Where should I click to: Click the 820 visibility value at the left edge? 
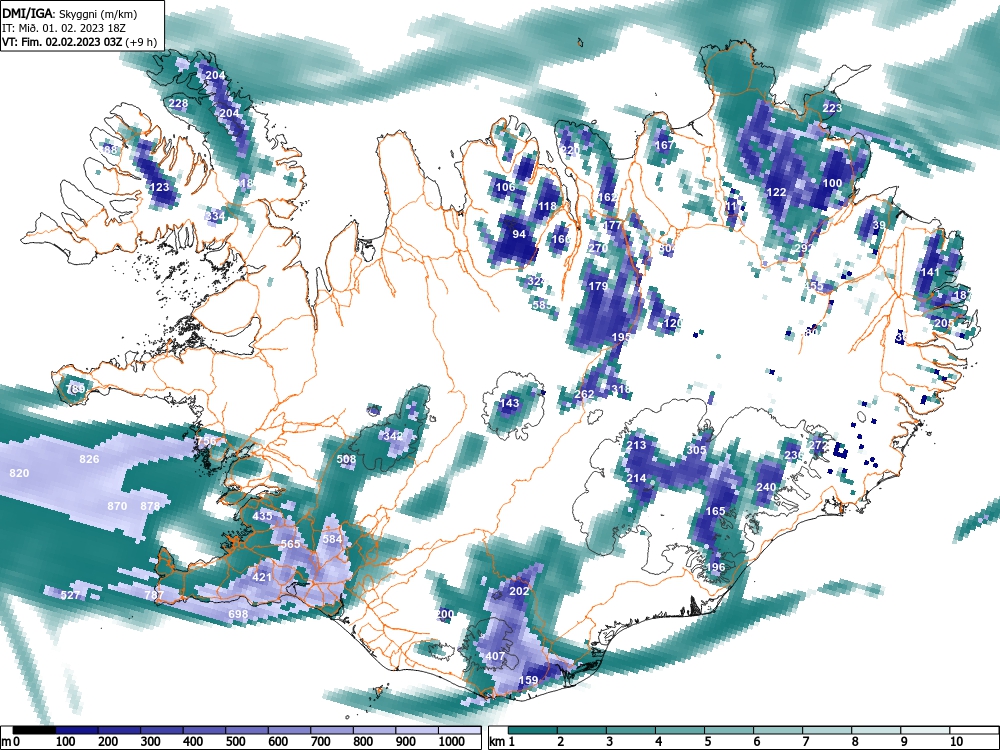pos(19,473)
